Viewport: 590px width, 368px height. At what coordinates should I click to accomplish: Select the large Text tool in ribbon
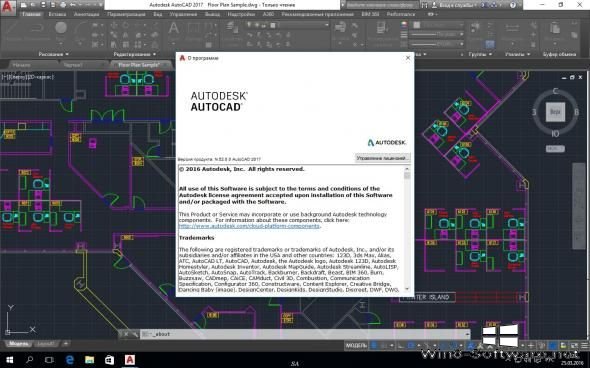[x=173, y=29]
